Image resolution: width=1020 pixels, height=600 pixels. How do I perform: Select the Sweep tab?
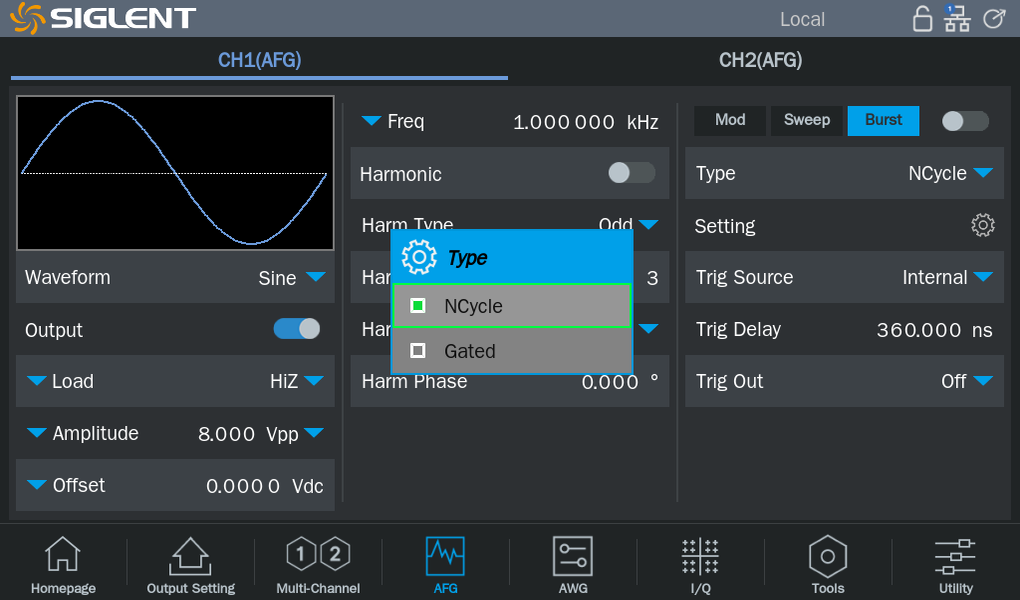tap(806, 120)
